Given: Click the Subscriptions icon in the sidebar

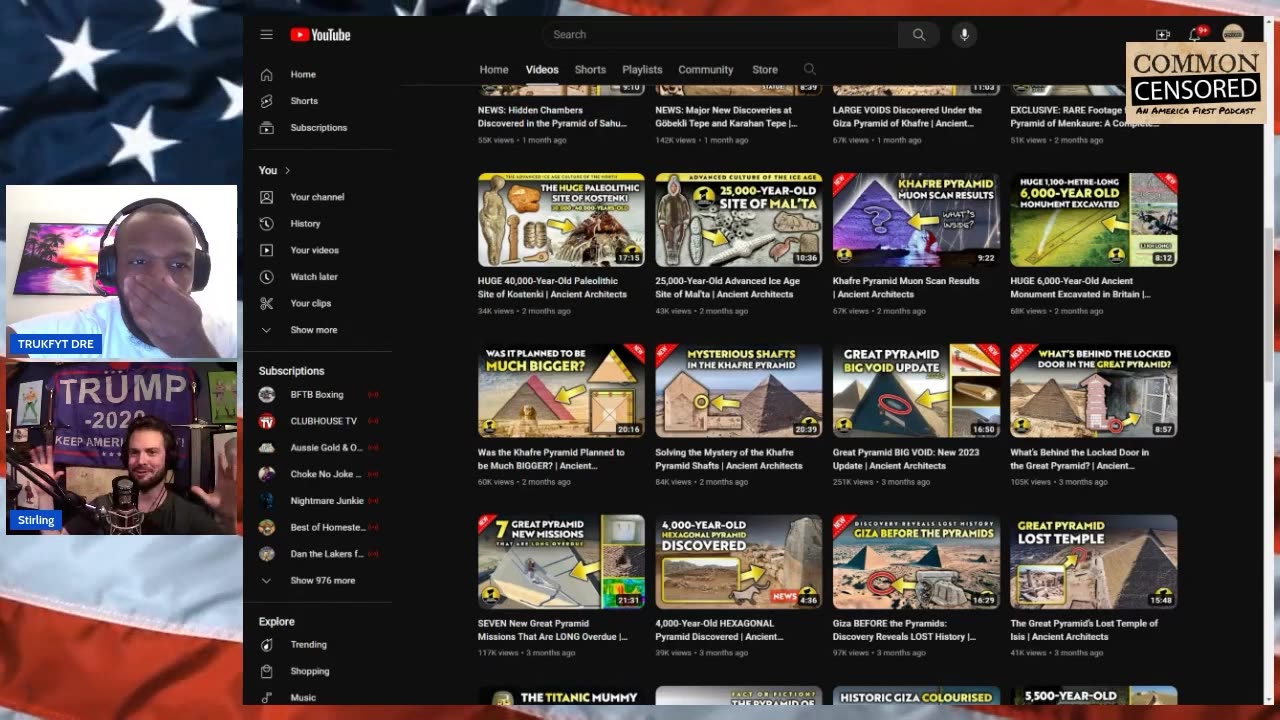Looking at the screenshot, I should [266, 128].
